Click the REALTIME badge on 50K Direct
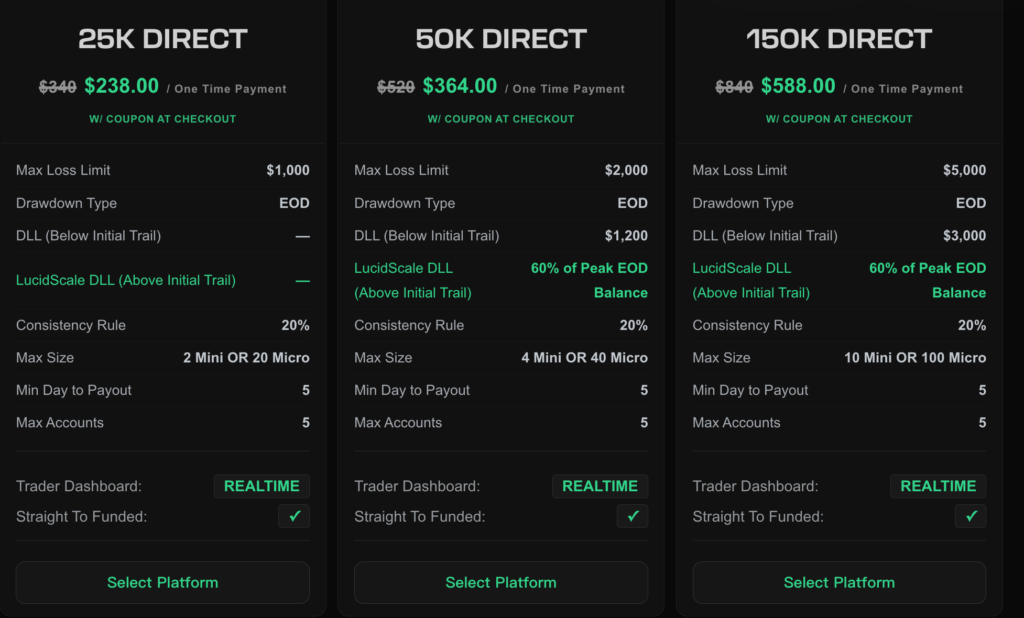1024x618 pixels. pyautogui.click(x=600, y=486)
